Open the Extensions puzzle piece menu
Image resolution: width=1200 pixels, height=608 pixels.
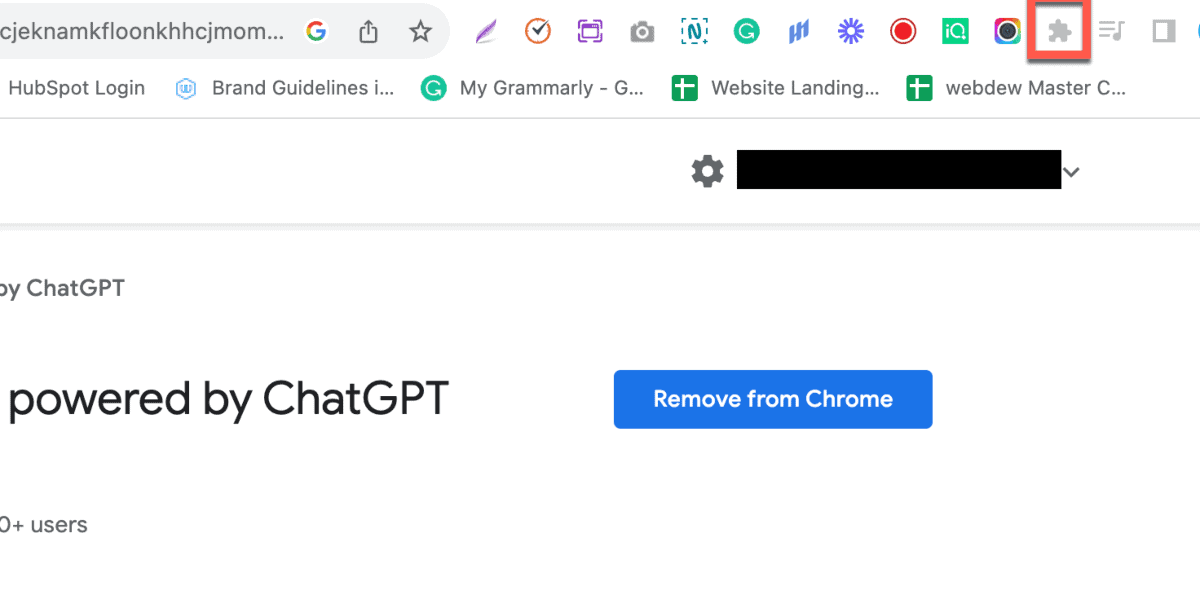[x=1058, y=31]
